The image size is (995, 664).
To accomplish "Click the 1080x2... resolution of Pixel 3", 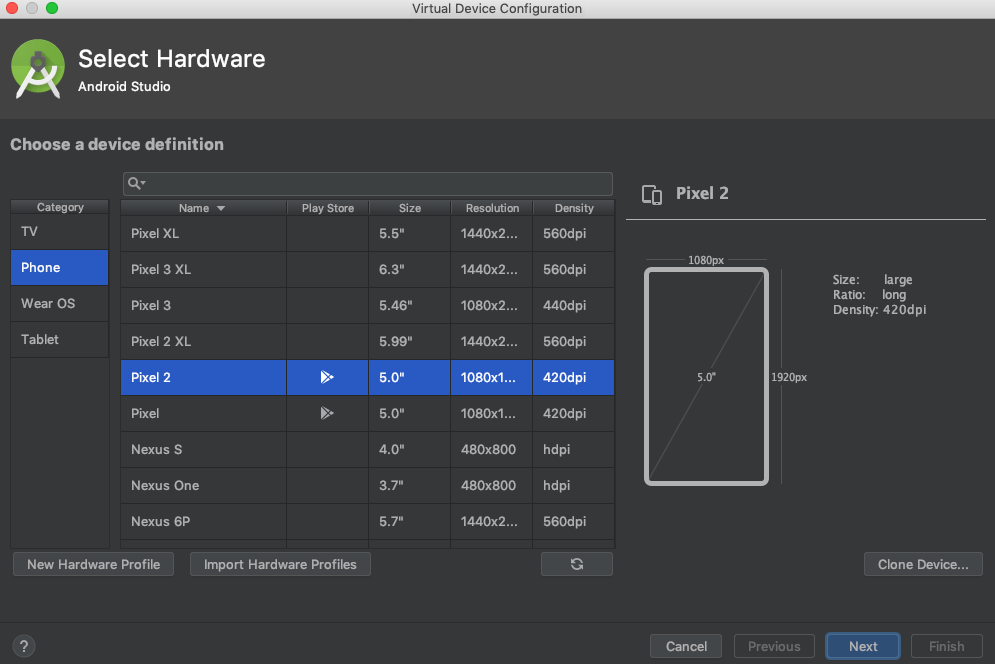I will 492,305.
